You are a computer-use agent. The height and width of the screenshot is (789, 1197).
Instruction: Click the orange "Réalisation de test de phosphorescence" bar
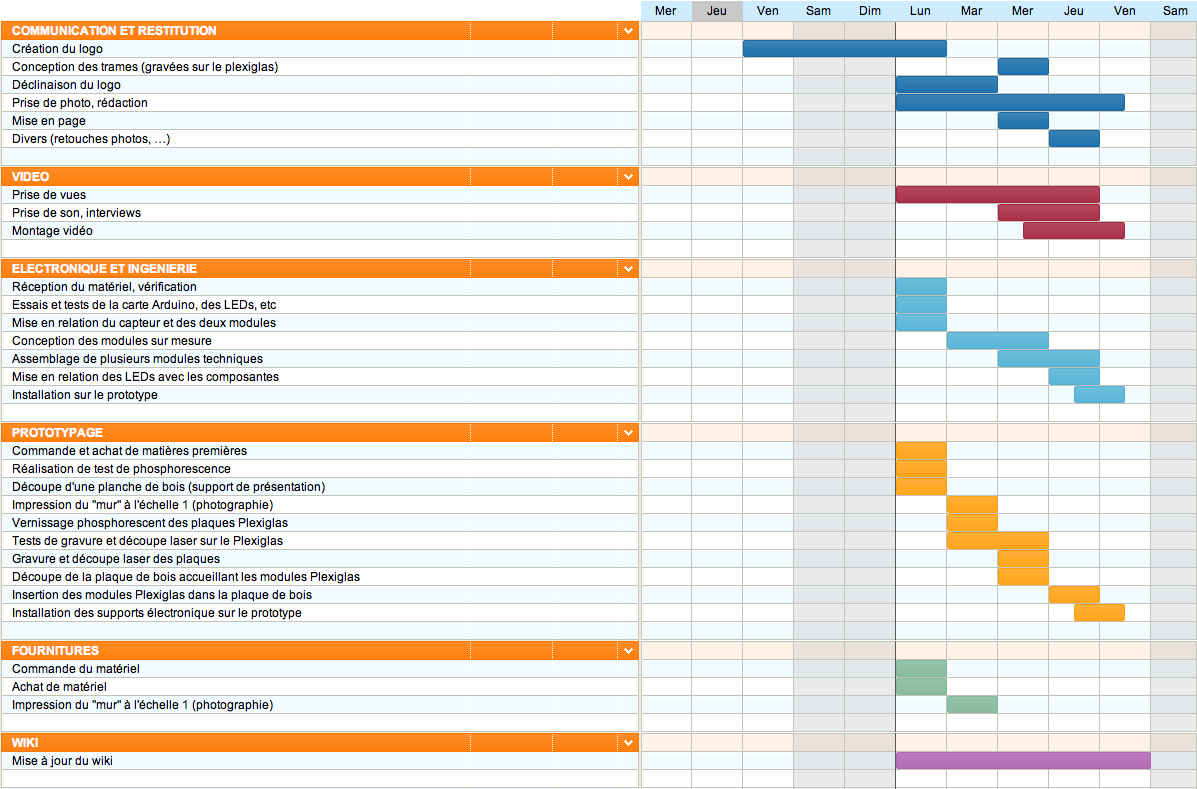(921, 469)
